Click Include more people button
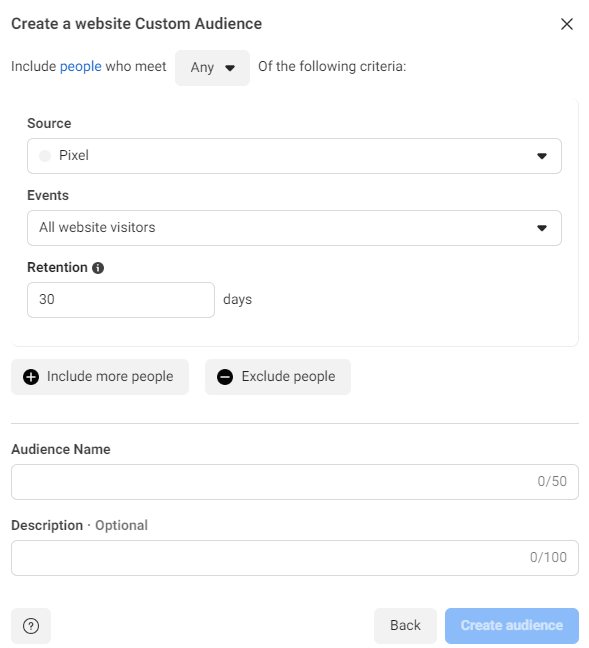 tap(100, 376)
